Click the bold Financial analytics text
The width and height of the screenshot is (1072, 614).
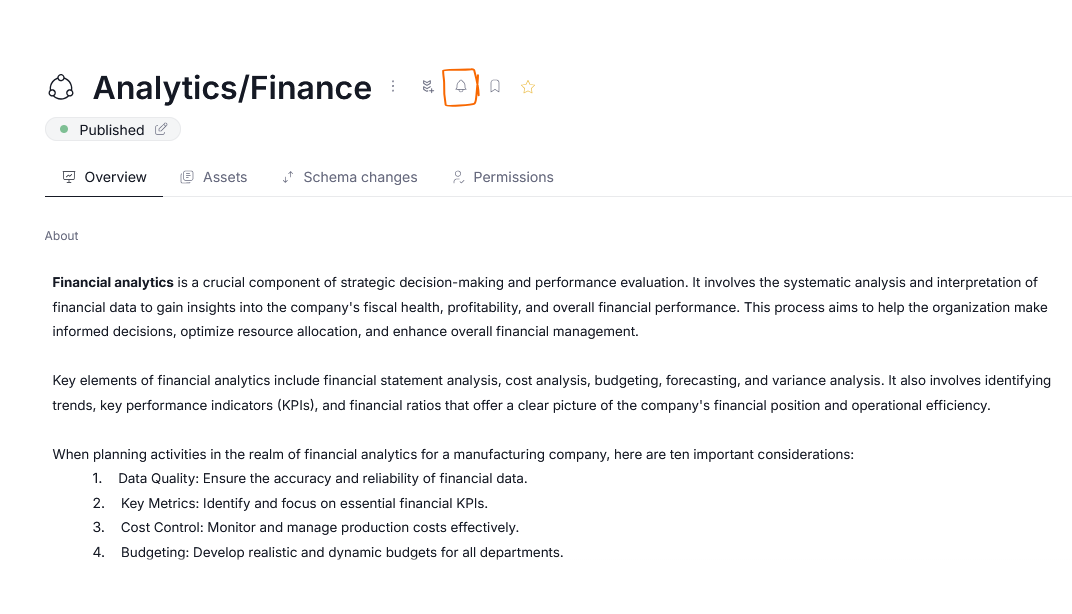tap(113, 282)
